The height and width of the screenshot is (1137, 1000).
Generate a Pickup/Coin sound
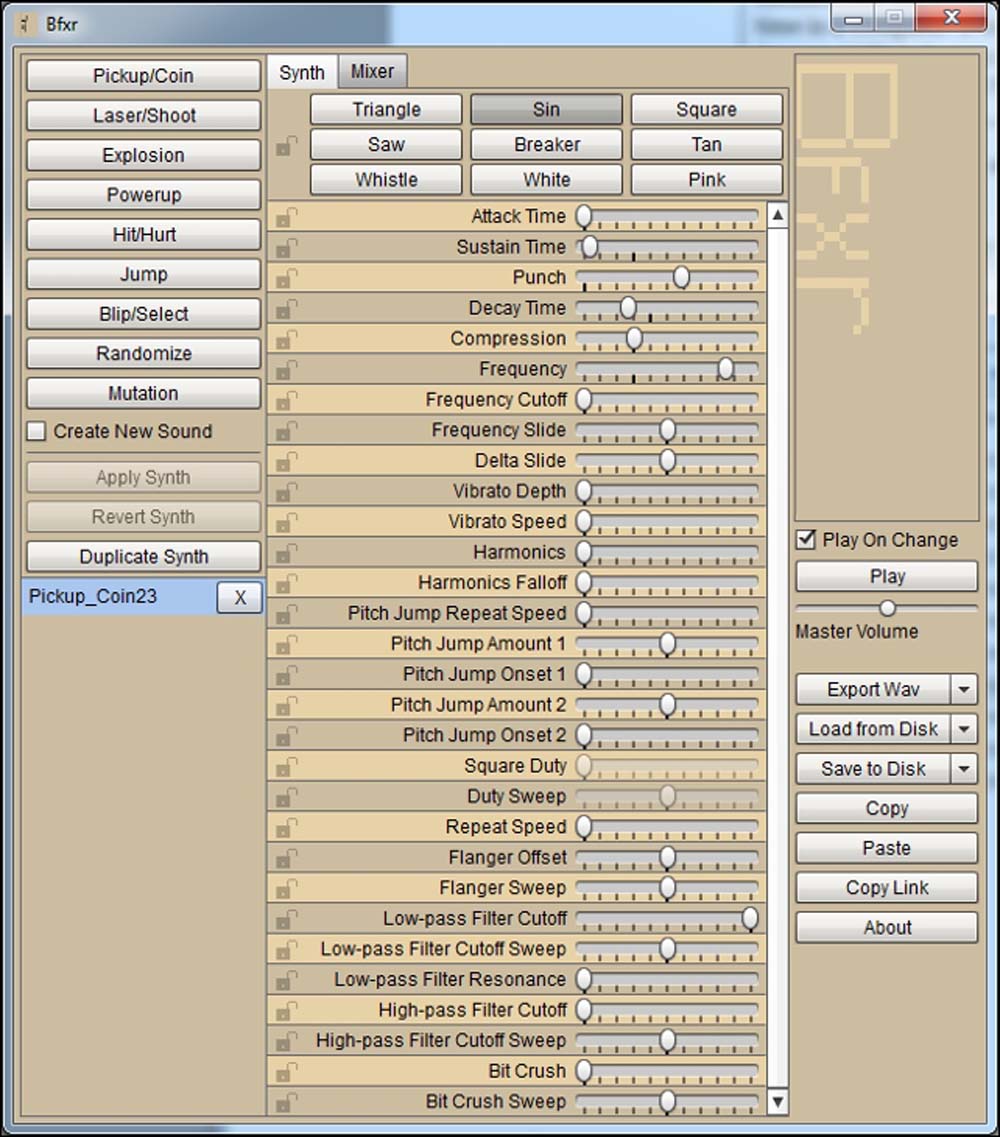pyautogui.click(x=143, y=76)
